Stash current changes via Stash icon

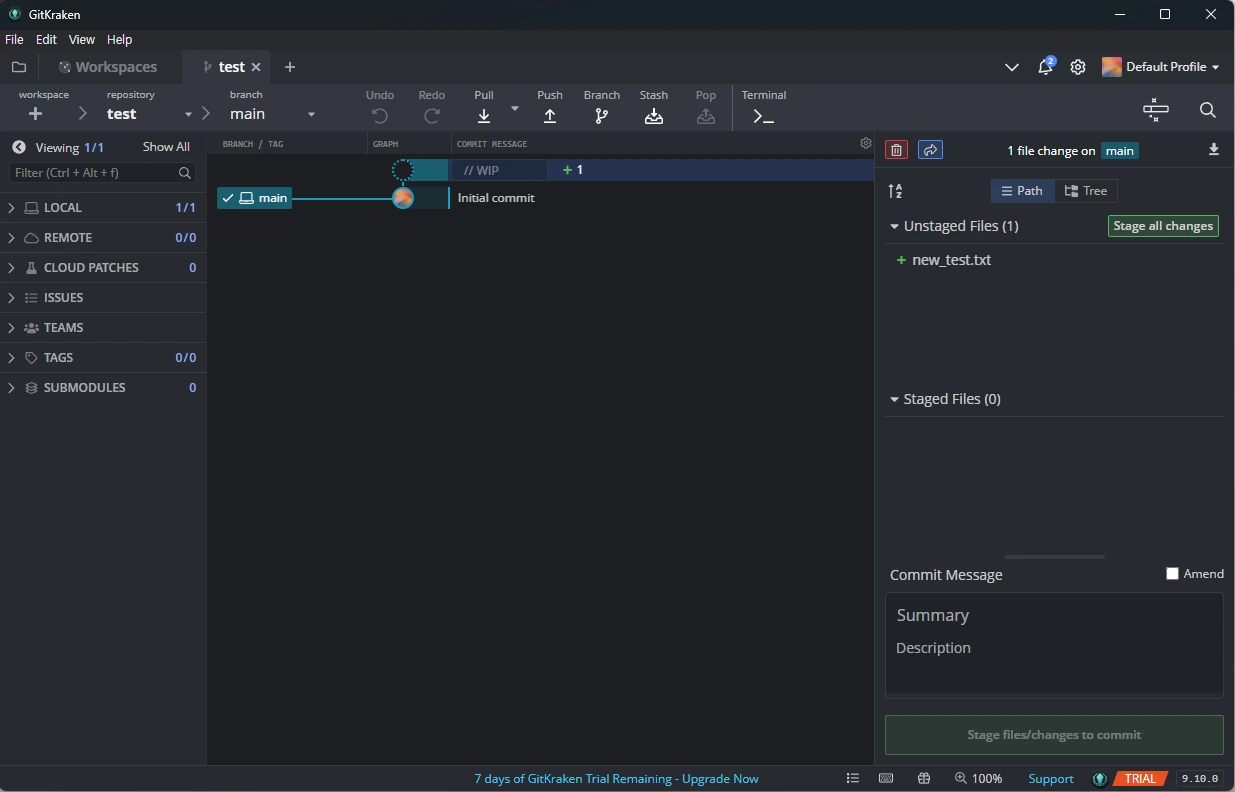pyautogui.click(x=654, y=116)
